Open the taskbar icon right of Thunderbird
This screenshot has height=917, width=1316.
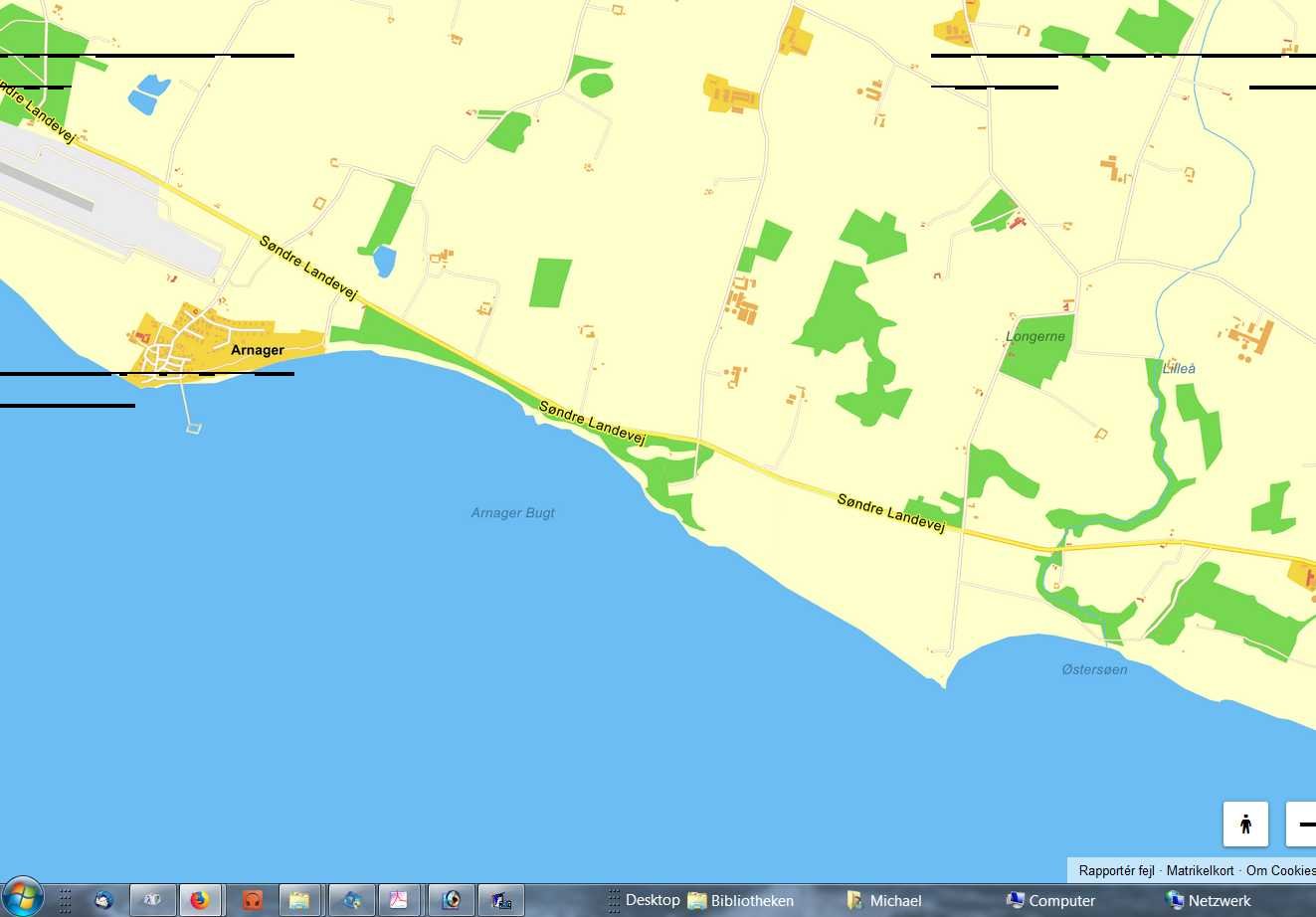[x=152, y=900]
